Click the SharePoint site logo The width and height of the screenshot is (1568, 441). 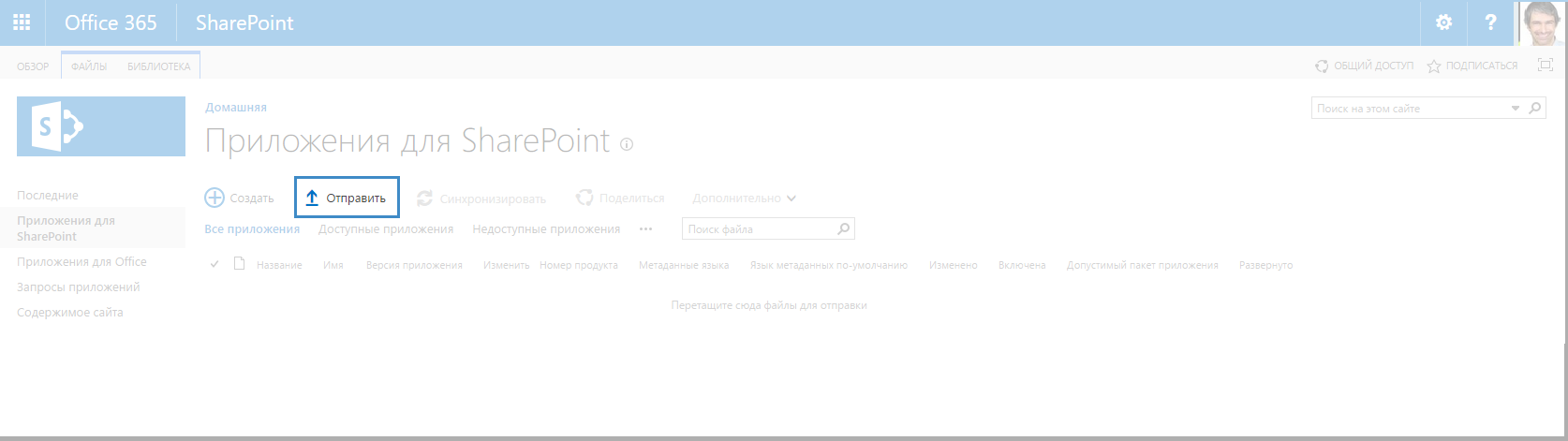point(101,125)
